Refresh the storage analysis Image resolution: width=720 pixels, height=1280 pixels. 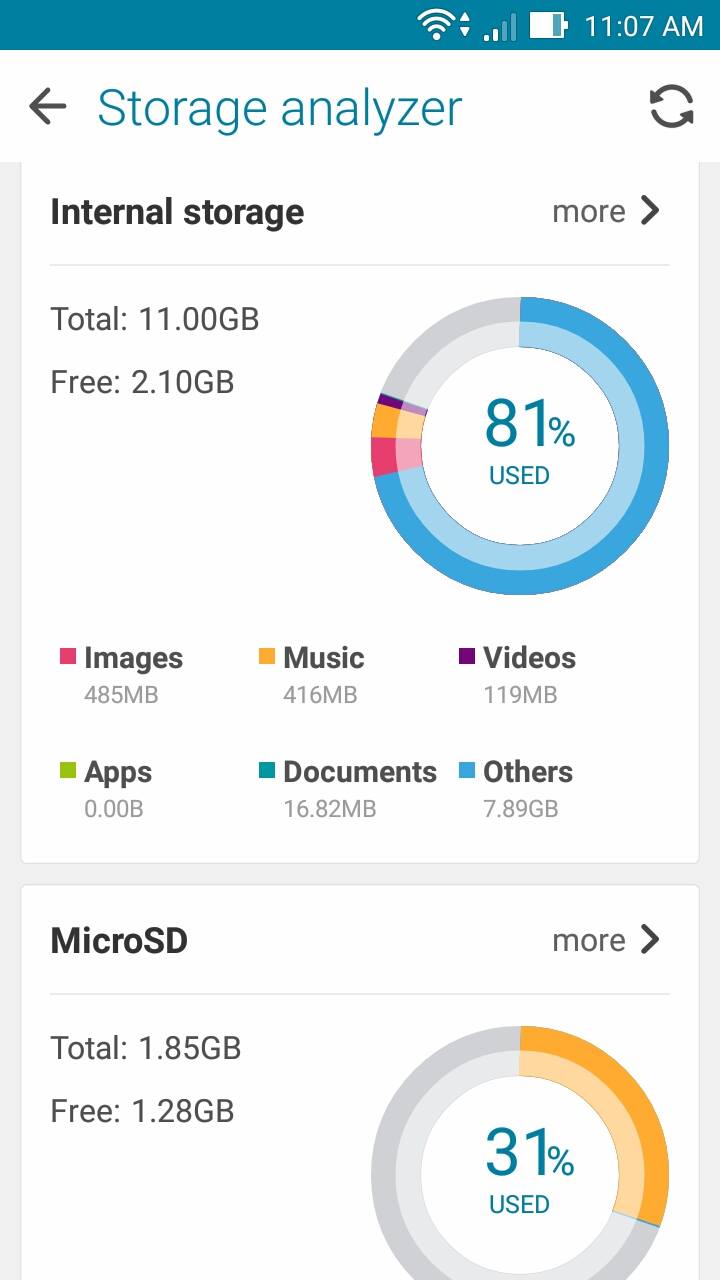[x=671, y=107]
